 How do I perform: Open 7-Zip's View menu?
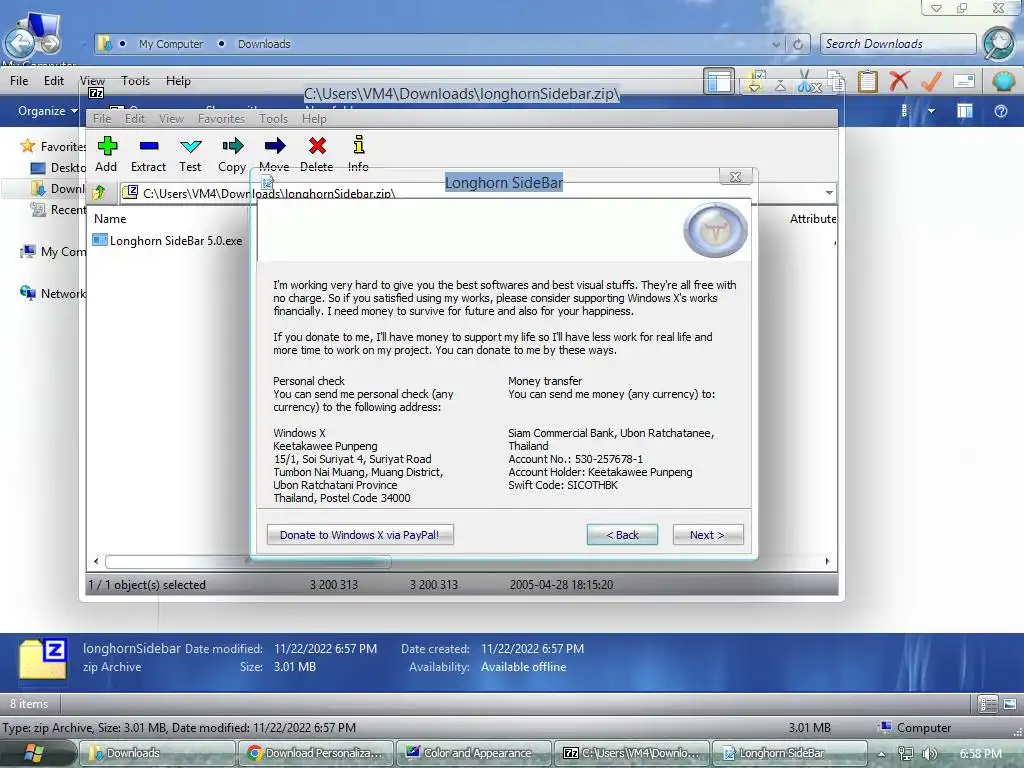tap(171, 118)
